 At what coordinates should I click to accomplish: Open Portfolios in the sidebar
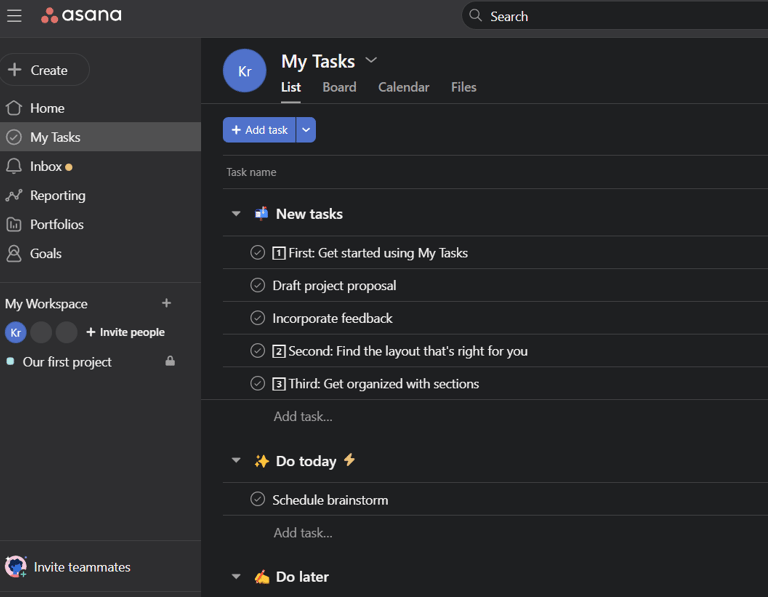[100, 224]
